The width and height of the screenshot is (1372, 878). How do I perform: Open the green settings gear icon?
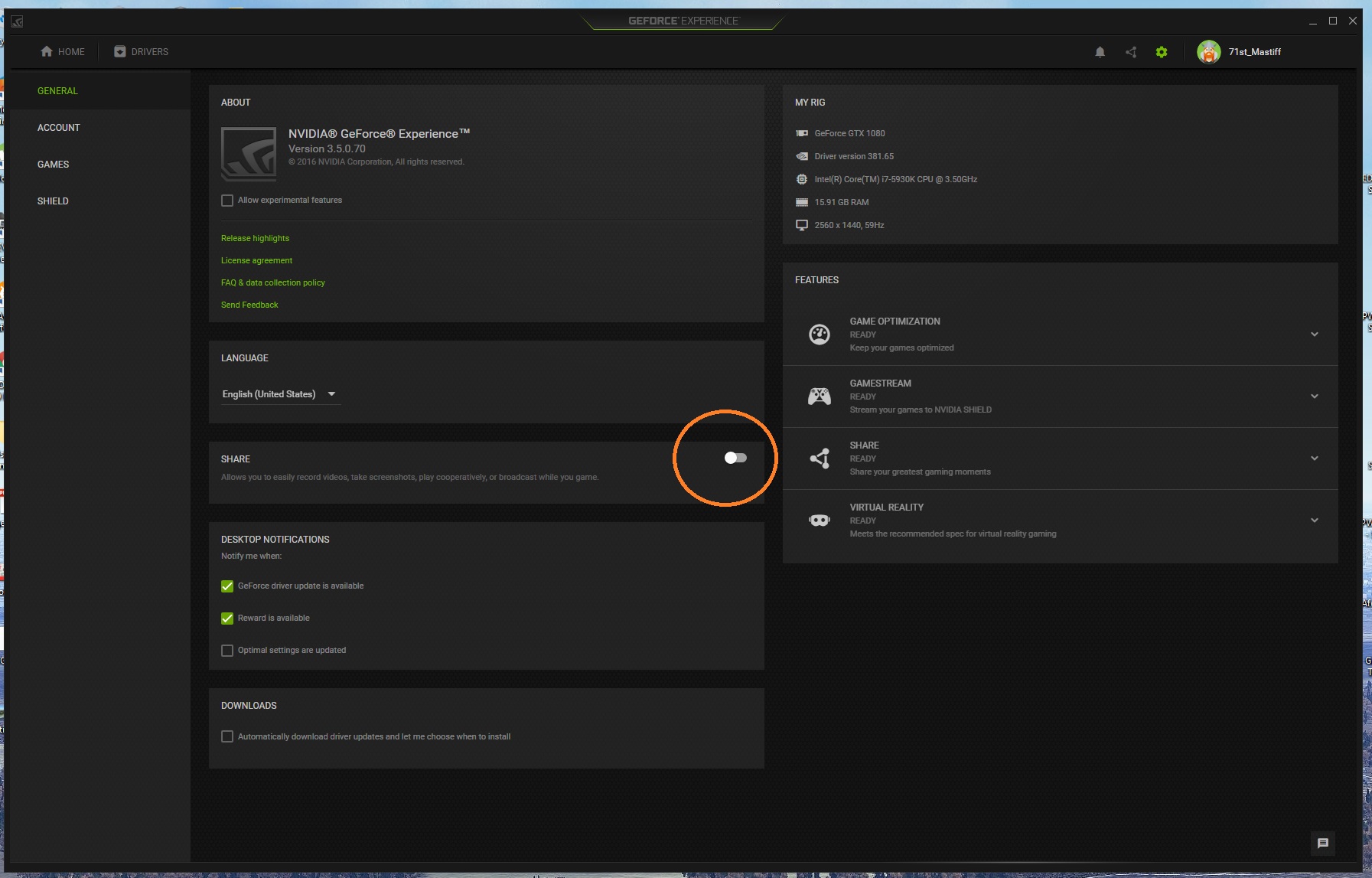pos(1162,52)
